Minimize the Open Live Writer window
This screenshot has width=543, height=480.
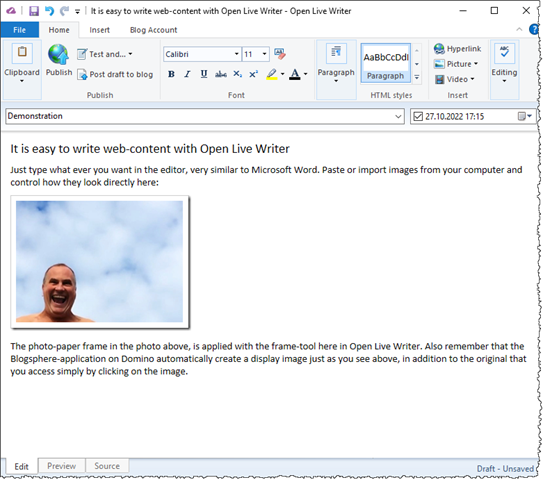463,11
